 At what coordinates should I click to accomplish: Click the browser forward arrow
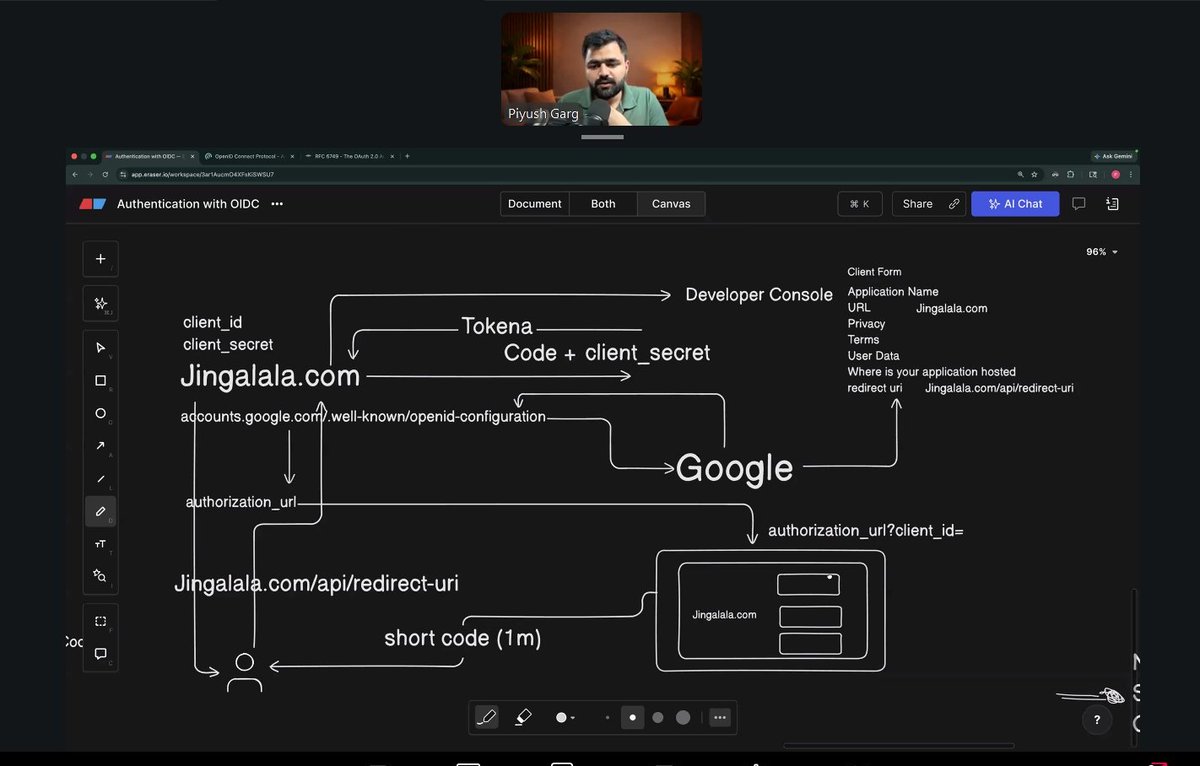click(90, 174)
